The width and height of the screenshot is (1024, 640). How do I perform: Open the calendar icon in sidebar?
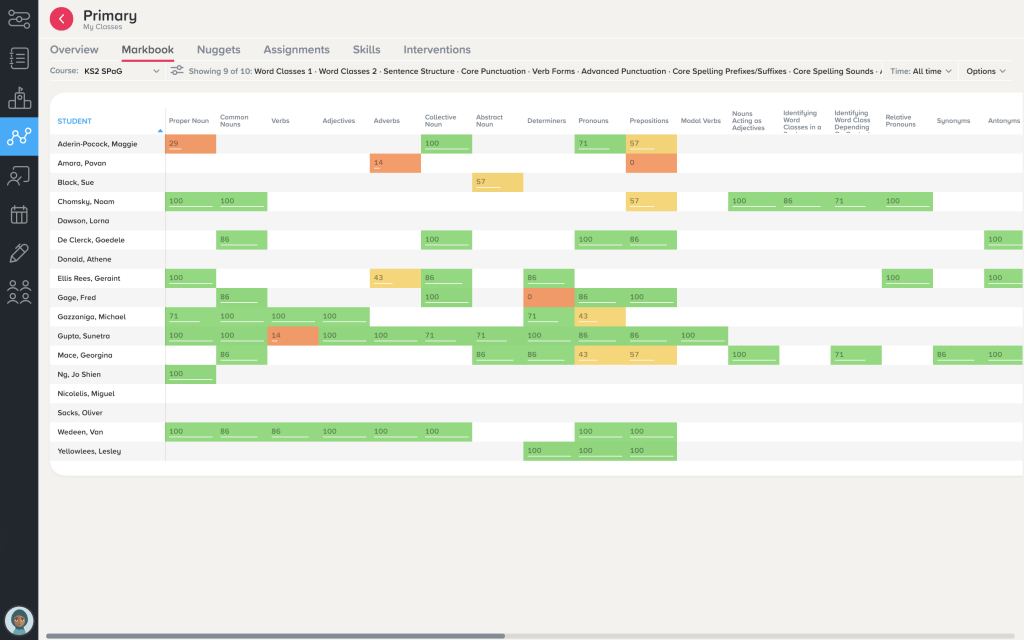click(x=19, y=214)
